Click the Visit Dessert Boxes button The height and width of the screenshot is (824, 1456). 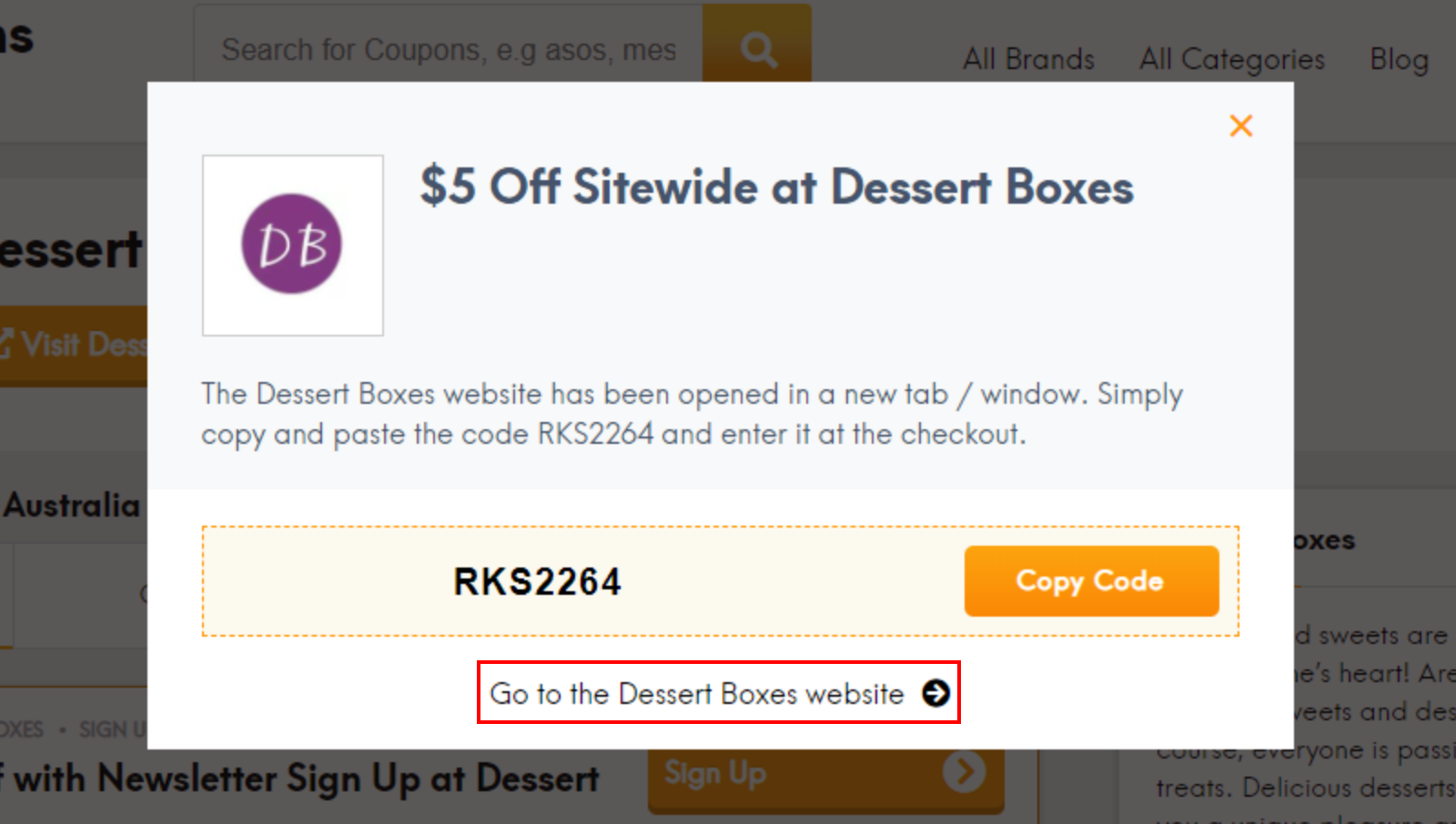(x=73, y=344)
